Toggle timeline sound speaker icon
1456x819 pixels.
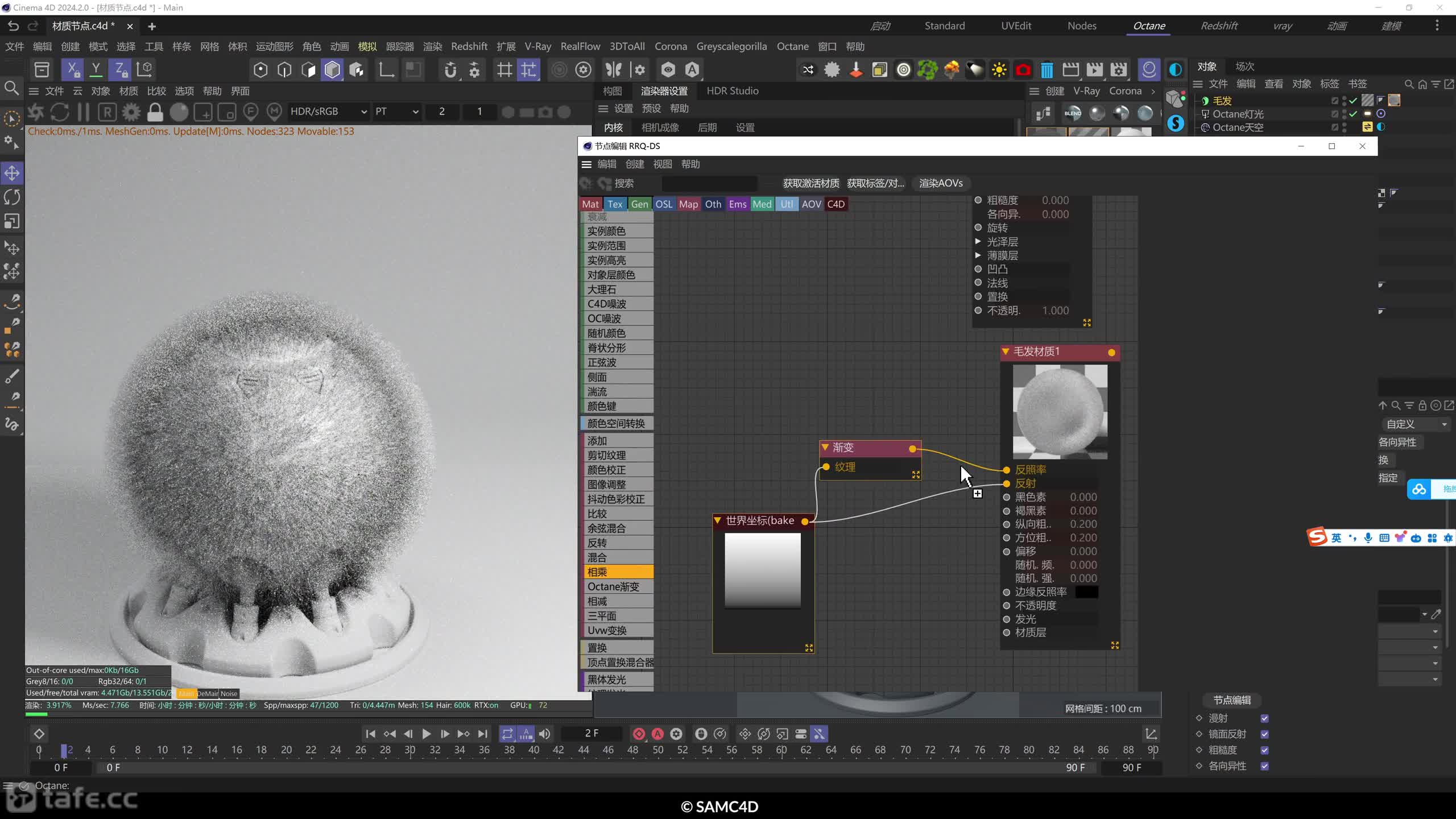pyautogui.click(x=544, y=734)
